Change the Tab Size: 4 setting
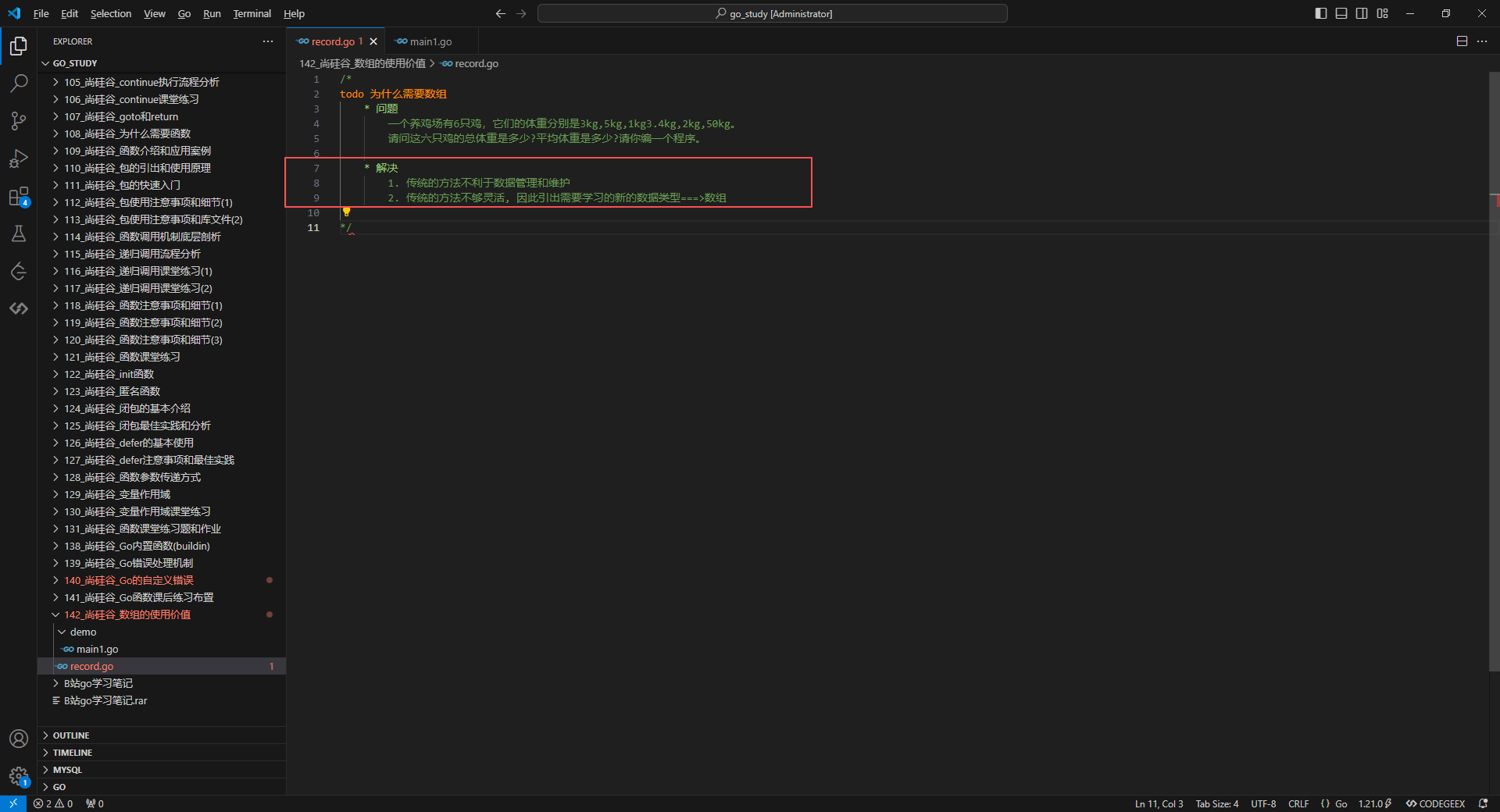Screen dimensions: 1500x812 pos(1216,803)
